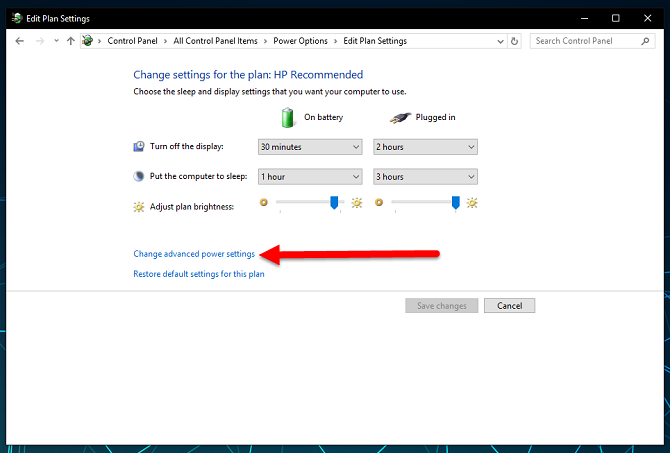Click the Power Options icon in address bar
This screenshot has width=670, height=453.
click(88, 41)
